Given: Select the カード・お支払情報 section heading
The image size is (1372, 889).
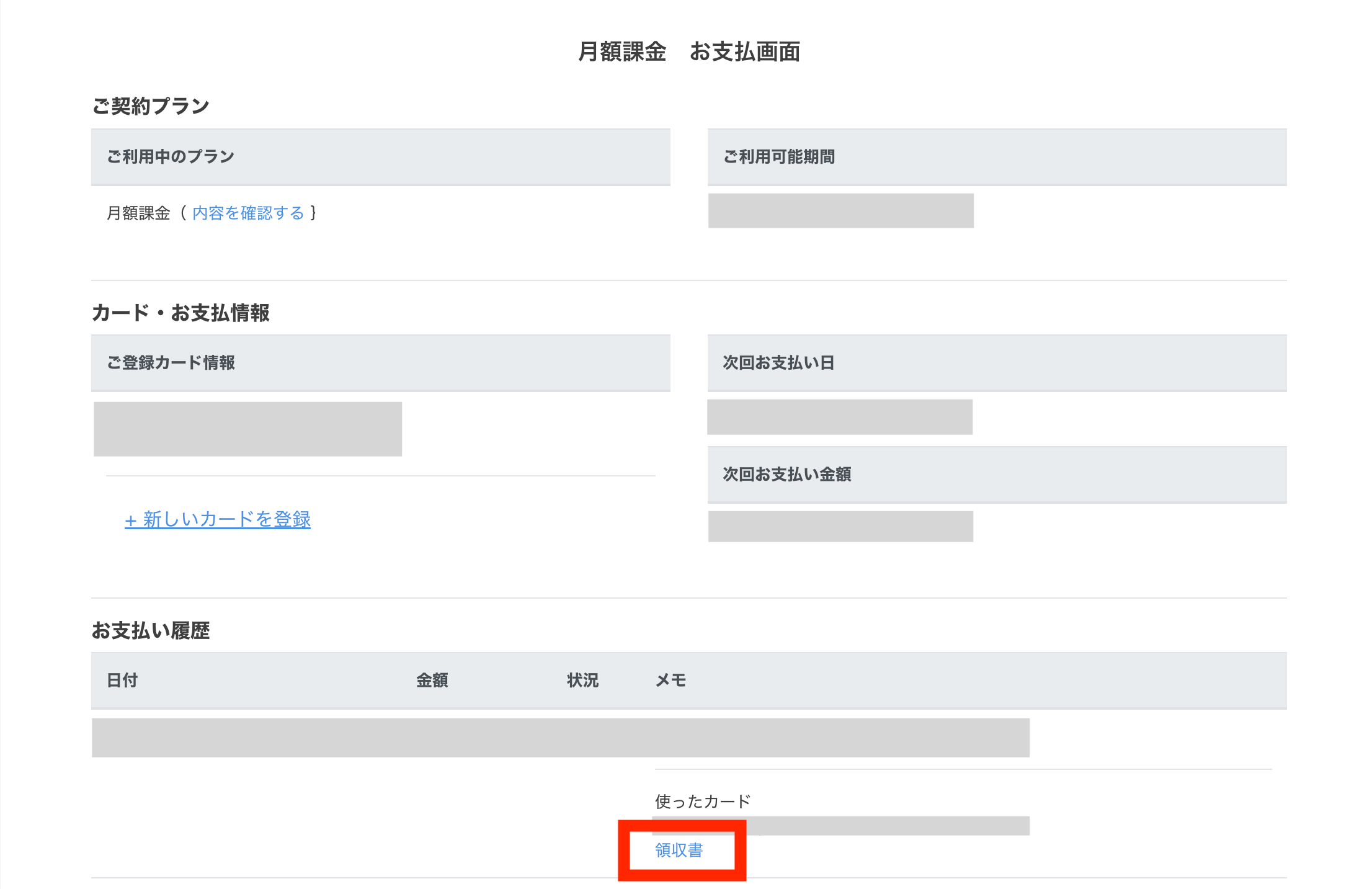Looking at the screenshot, I should point(180,313).
